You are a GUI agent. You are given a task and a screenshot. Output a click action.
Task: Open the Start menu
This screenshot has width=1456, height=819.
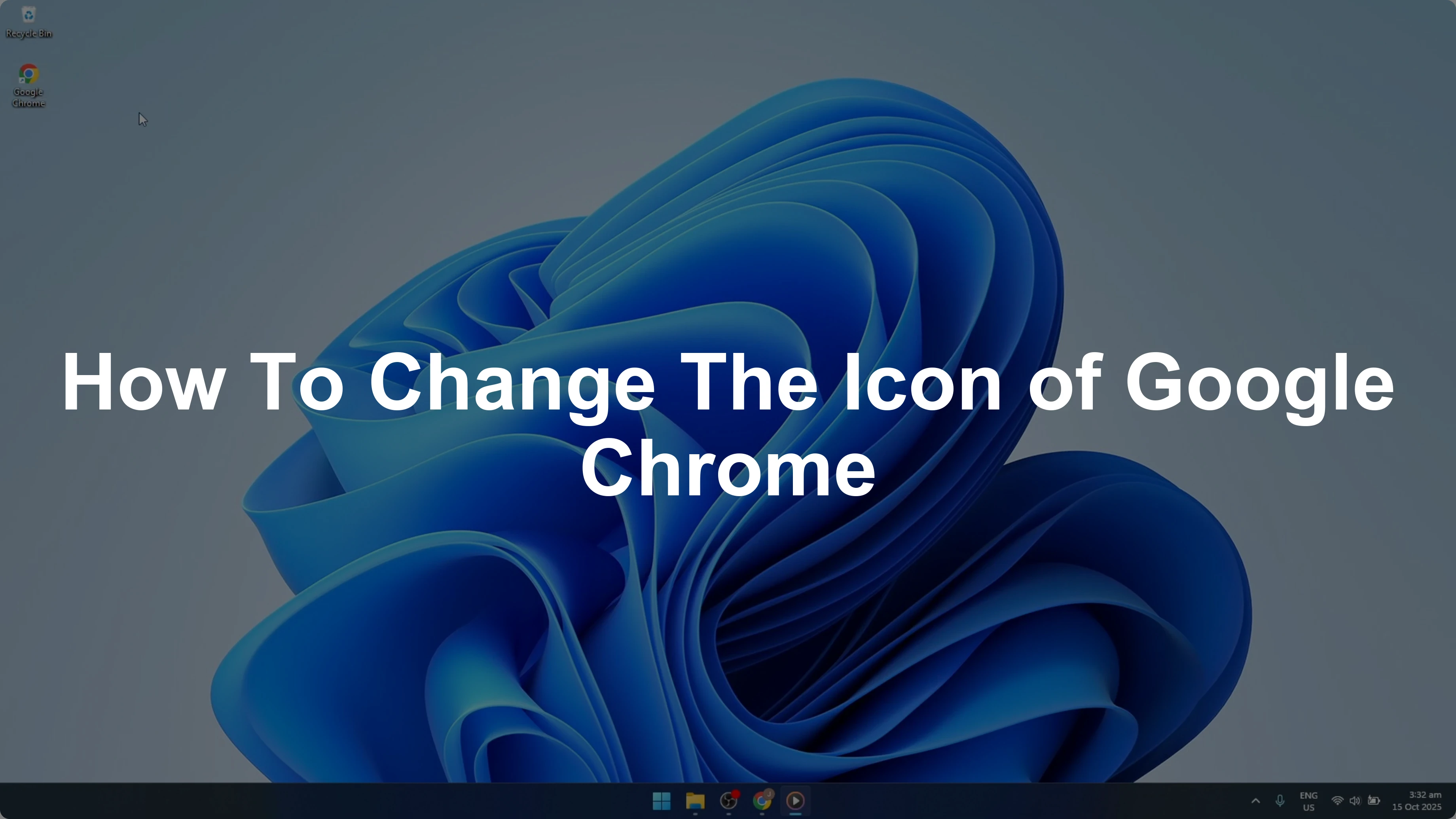pos(661,801)
